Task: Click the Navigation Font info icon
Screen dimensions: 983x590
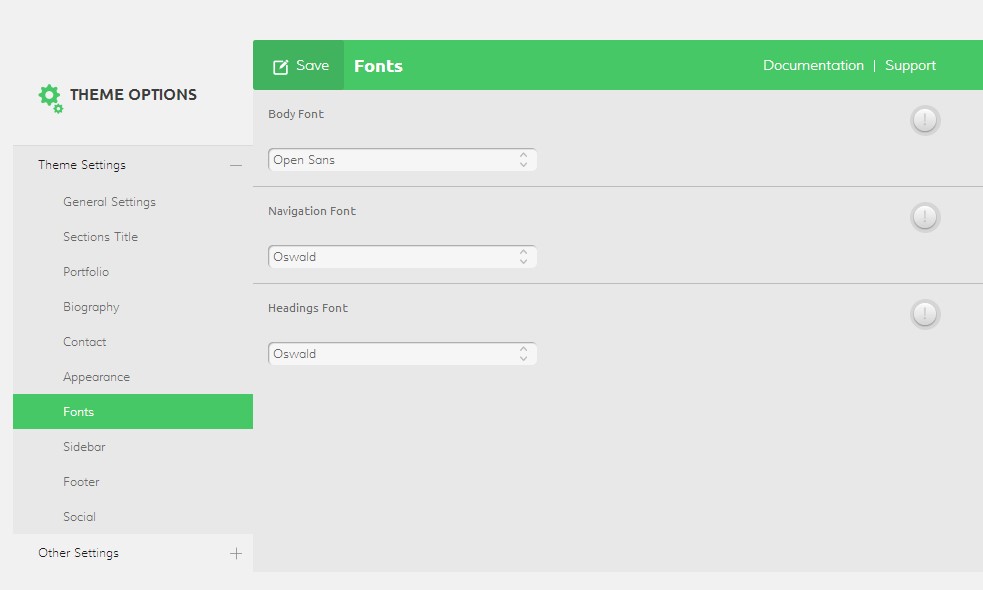Action: click(925, 217)
